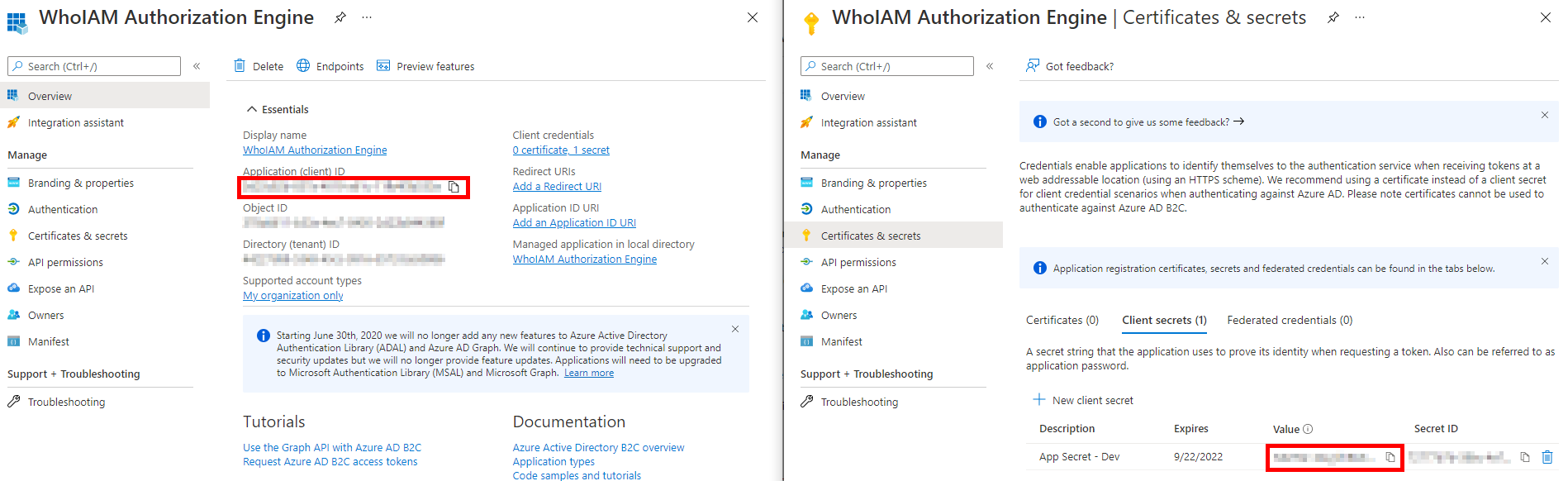Image resolution: width=1568 pixels, height=481 pixels.
Task: Close the Certificates & secrets blade
Action: pos(1546,17)
